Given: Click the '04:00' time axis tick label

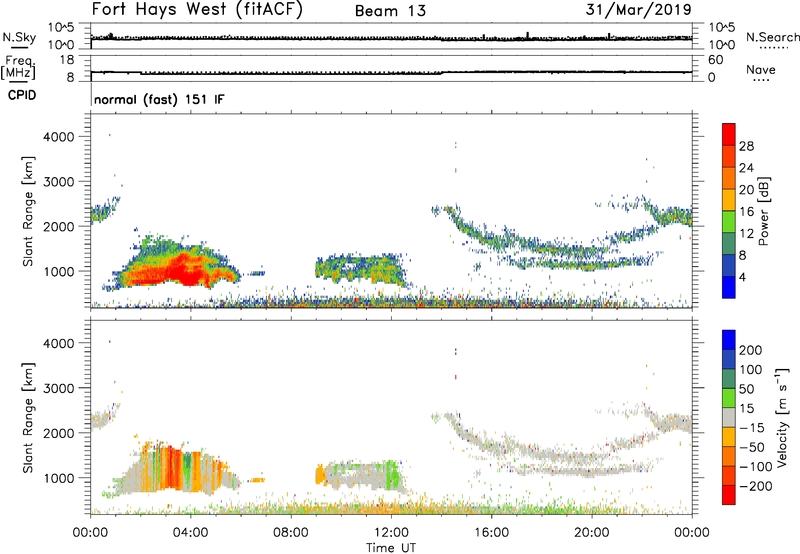Looking at the screenshot, I should pos(190,533).
